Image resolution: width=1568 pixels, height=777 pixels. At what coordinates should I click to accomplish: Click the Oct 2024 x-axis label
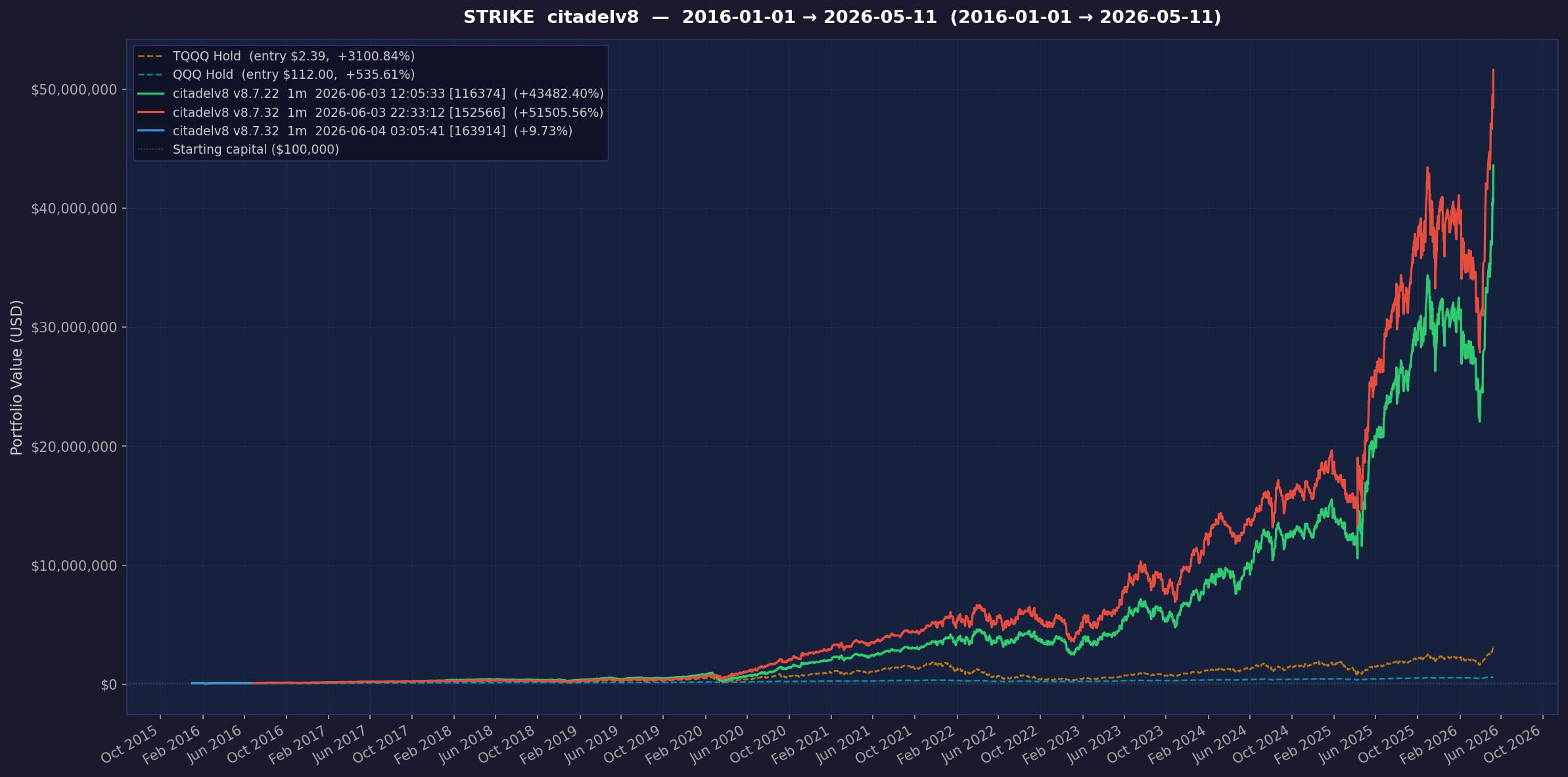tap(1262, 744)
